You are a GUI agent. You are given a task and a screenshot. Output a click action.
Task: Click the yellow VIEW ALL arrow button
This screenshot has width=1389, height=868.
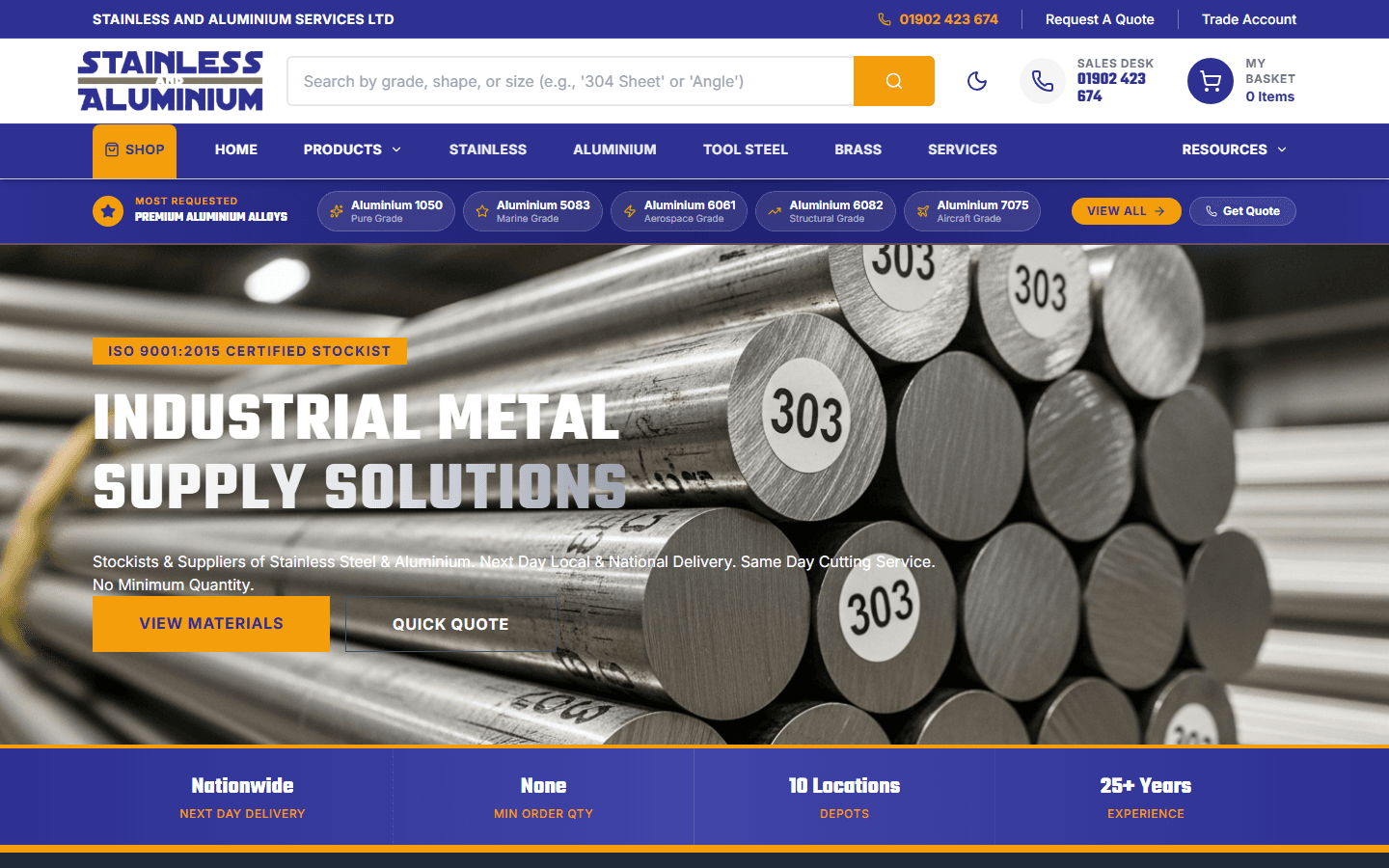pyautogui.click(x=1126, y=211)
